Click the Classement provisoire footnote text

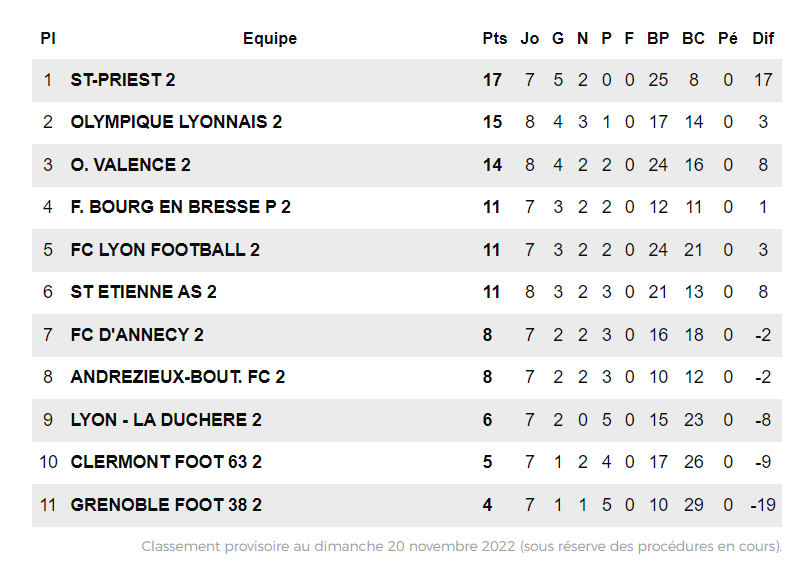click(461, 547)
